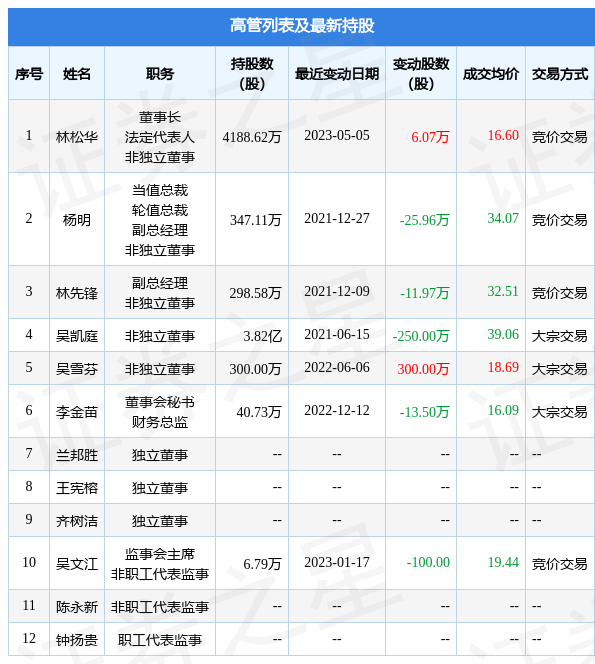Click the 最近变动日期 column header
This screenshot has height=664, width=595.
[337, 74]
